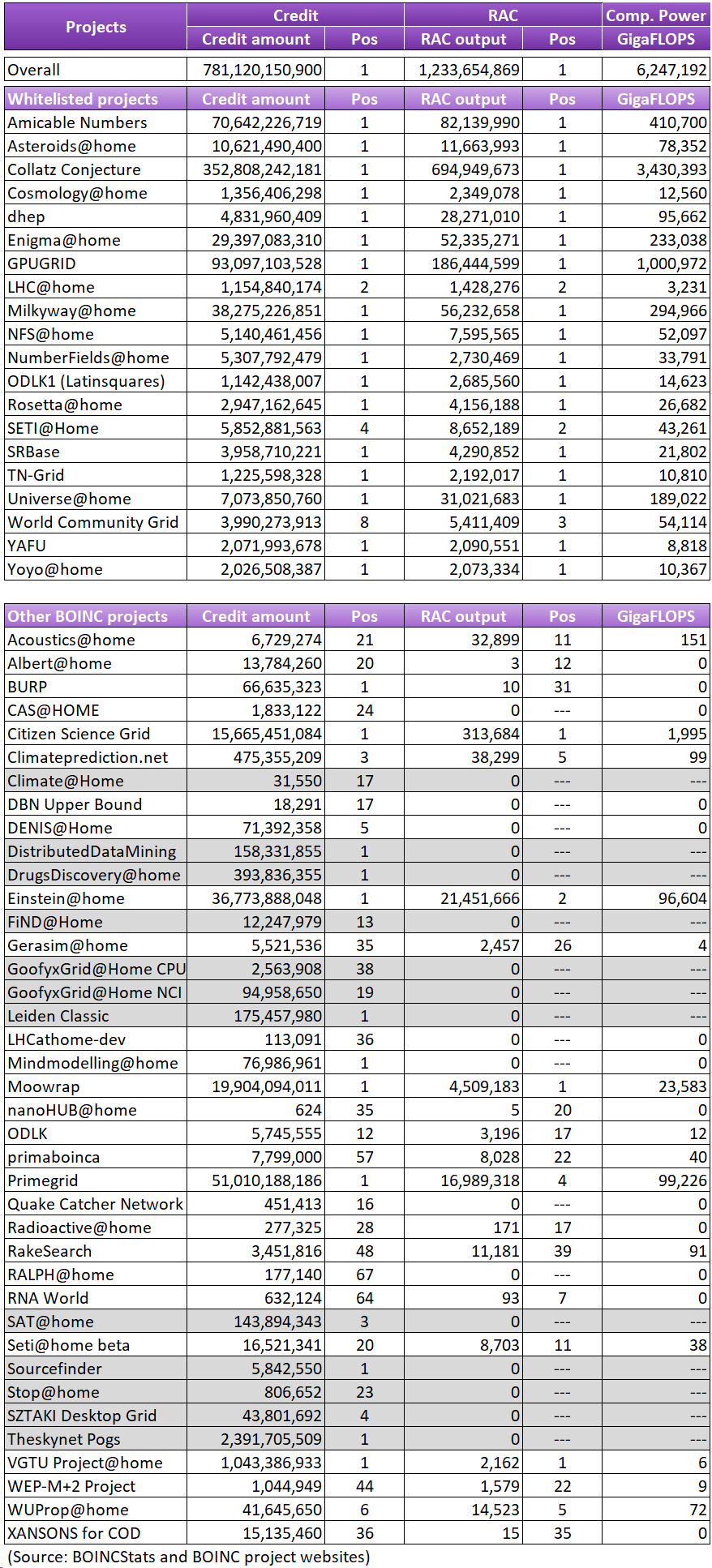The width and height of the screenshot is (712, 1568).
Task: Select the Amicable Numbers row label
Action: (78, 122)
